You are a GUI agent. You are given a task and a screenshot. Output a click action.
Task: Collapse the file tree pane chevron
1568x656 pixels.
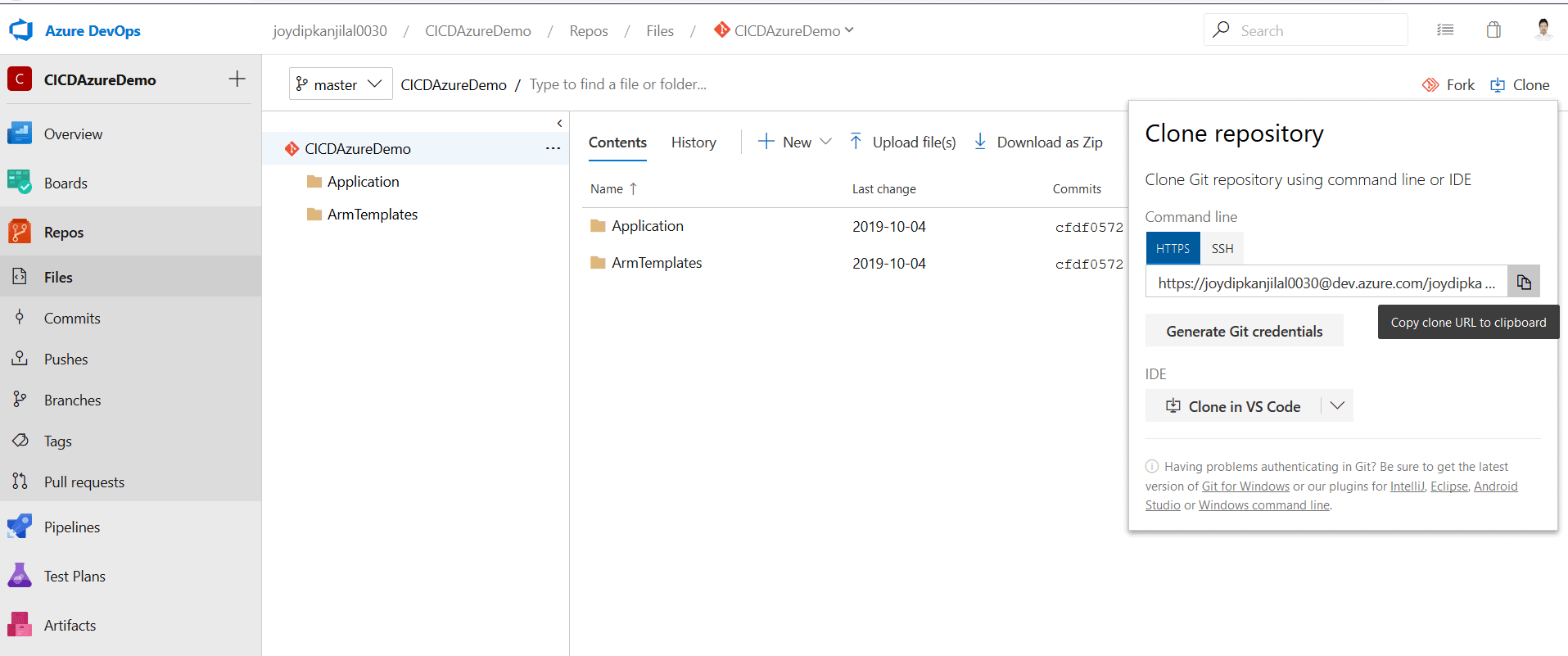559,123
